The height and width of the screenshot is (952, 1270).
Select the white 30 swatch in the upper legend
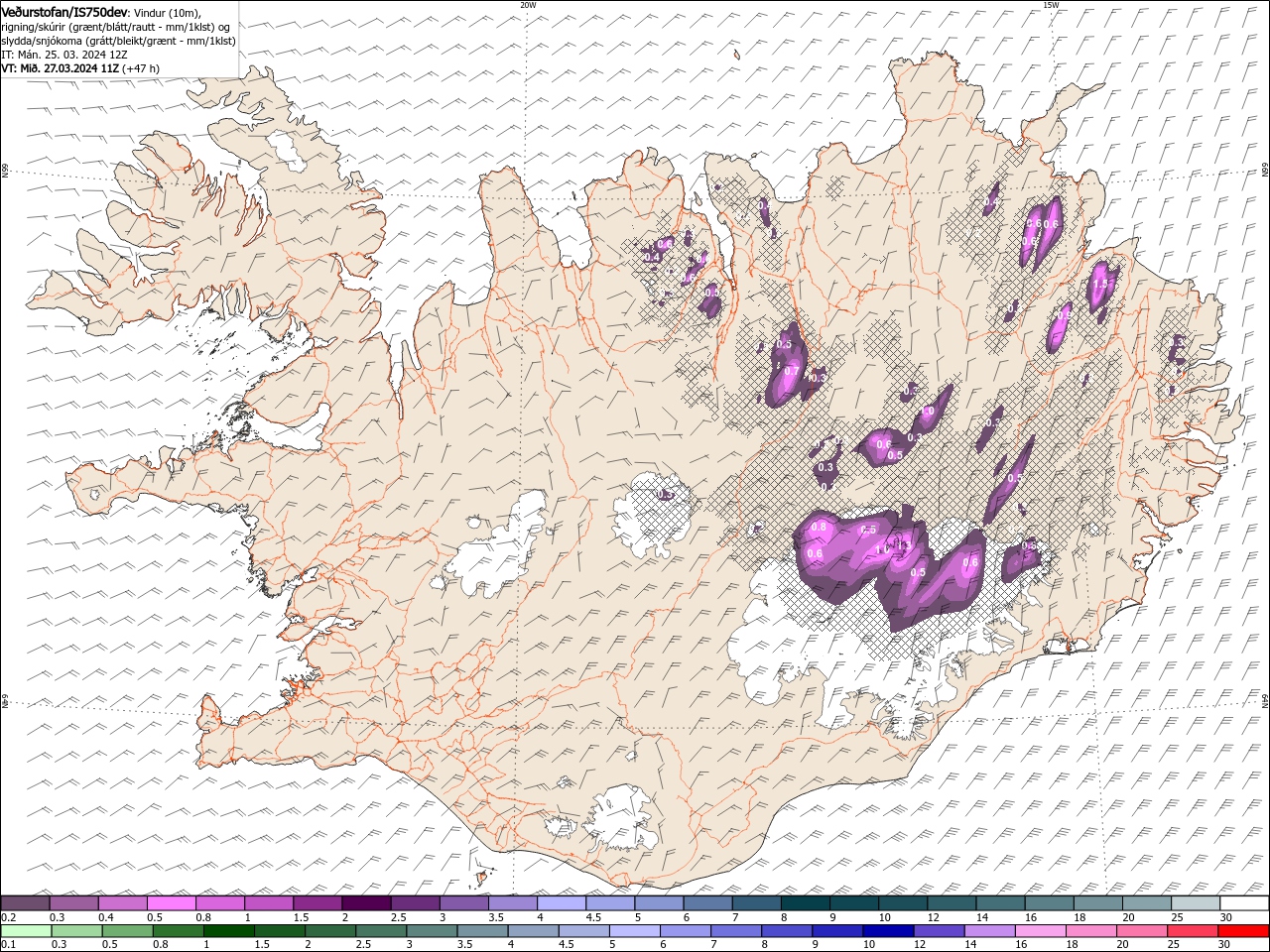1244,902
